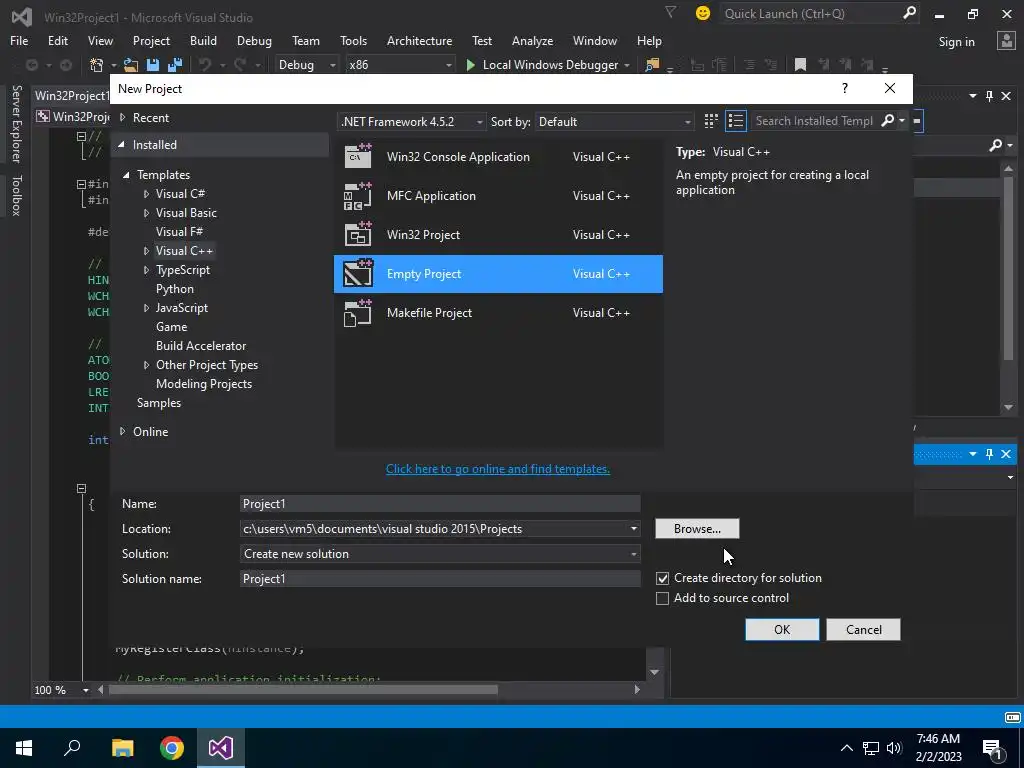Open the New Project dialog help icon
This screenshot has height=768, width=1024.
(x=844, y=88)
